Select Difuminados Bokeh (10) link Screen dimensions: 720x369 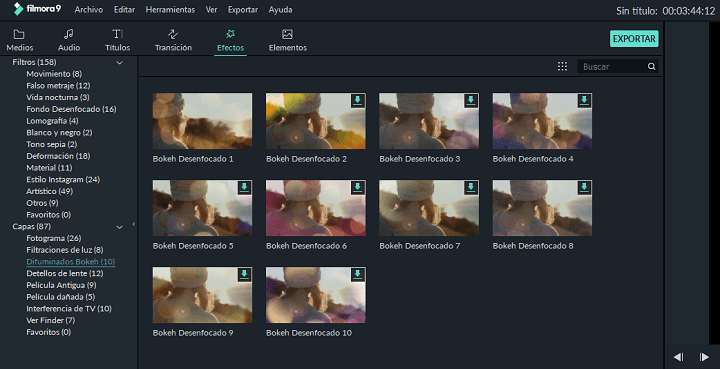click(x=71, y=262)
